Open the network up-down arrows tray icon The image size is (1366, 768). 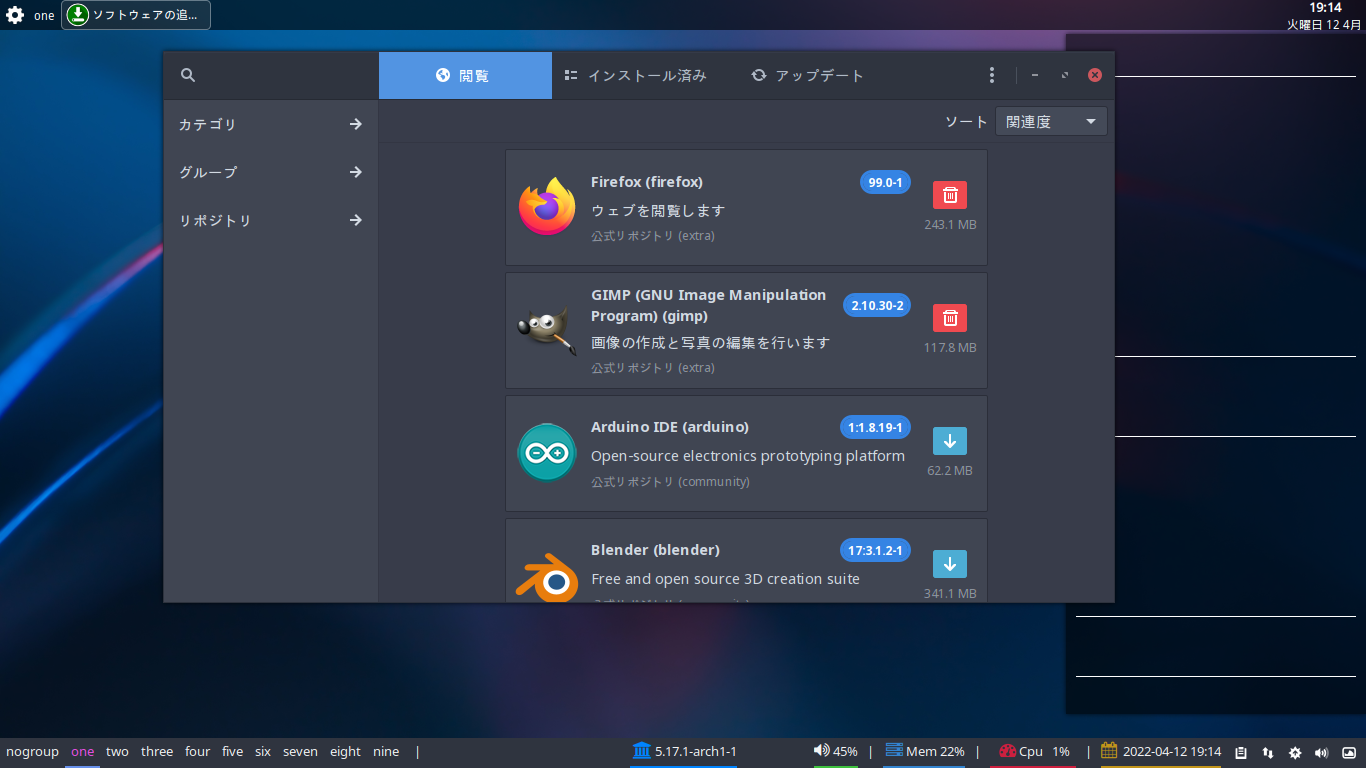[x=1268, y=753]
